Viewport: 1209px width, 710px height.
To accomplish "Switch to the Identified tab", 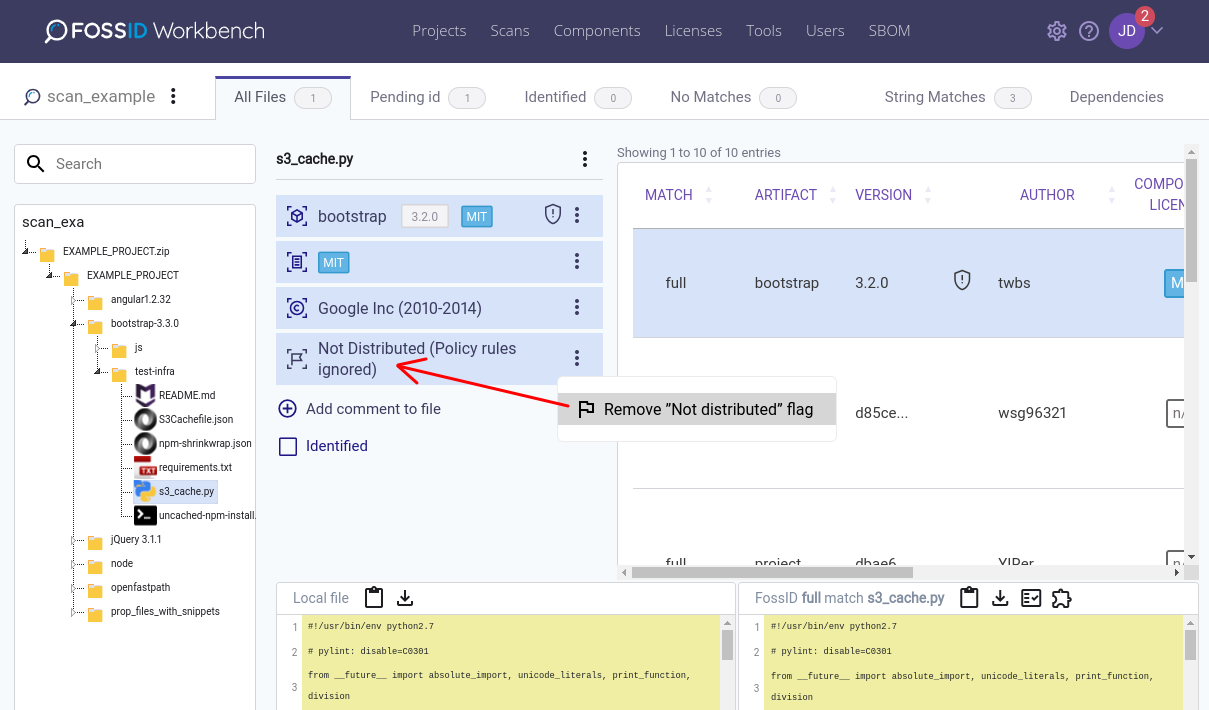I will (x=577, y=97).
